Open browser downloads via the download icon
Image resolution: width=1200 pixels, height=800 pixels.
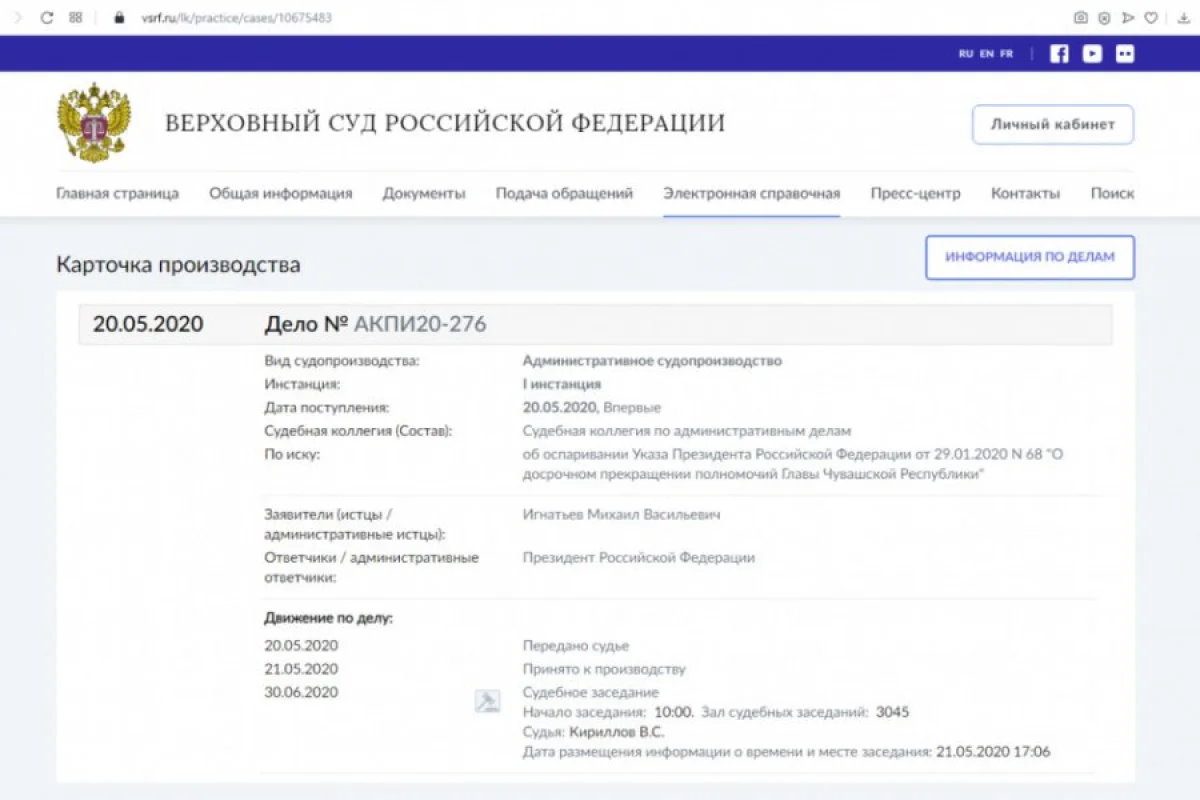point(1184,18)
